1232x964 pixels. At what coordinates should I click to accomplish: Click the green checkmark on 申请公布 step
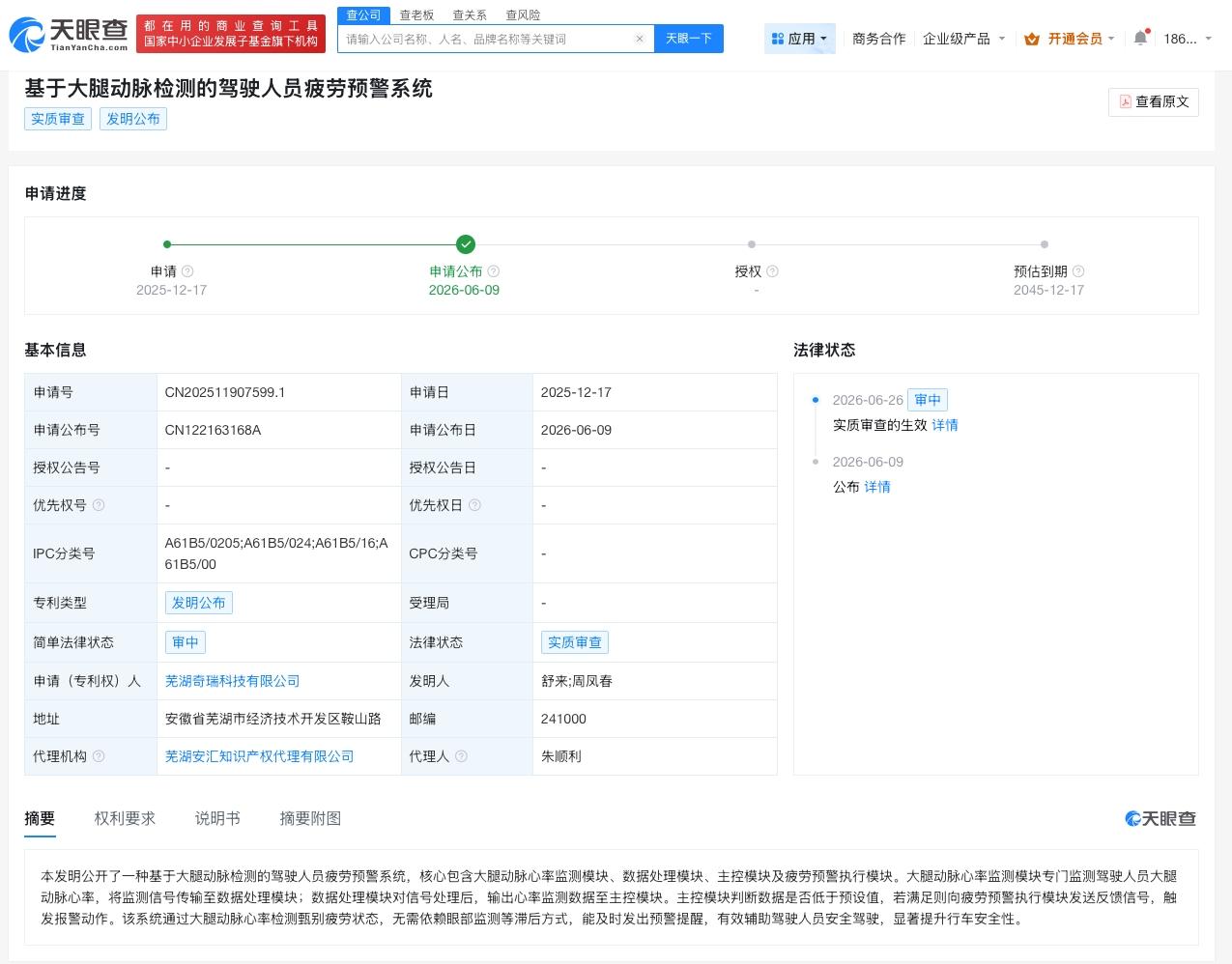(466, 244)
